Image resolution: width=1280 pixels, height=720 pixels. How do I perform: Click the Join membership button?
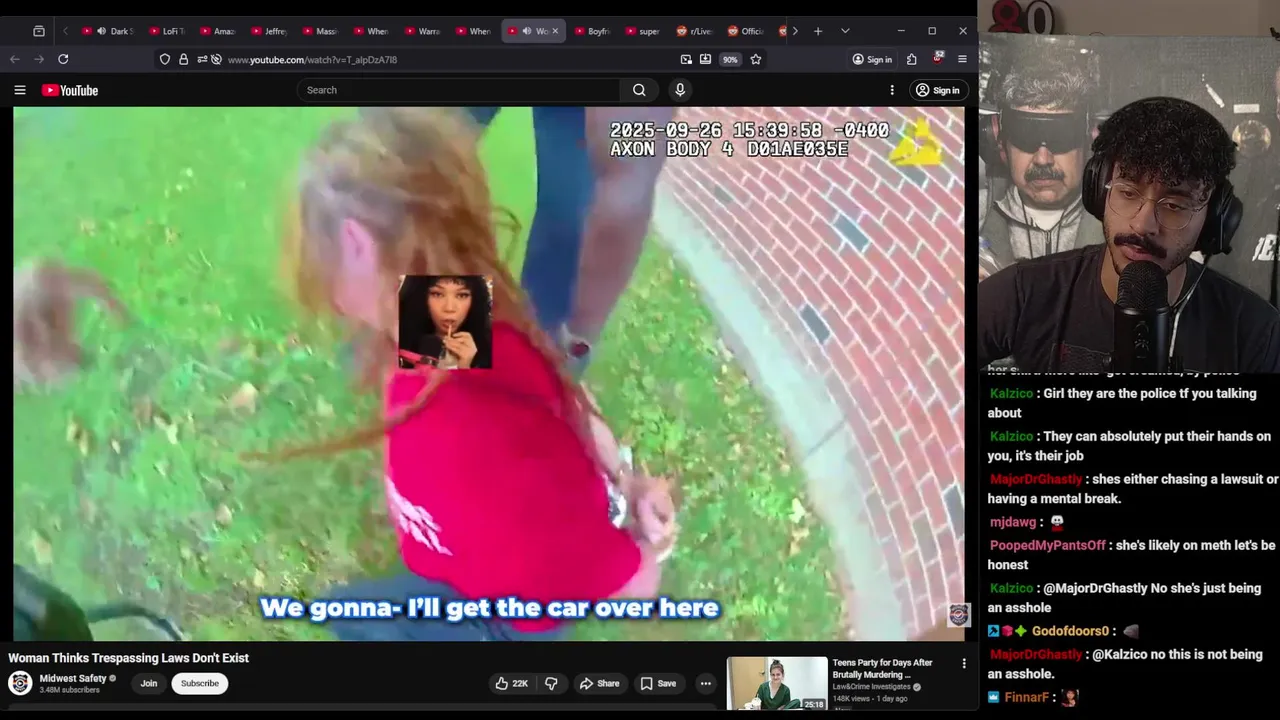pyautogui.click(x=149, y=683)
